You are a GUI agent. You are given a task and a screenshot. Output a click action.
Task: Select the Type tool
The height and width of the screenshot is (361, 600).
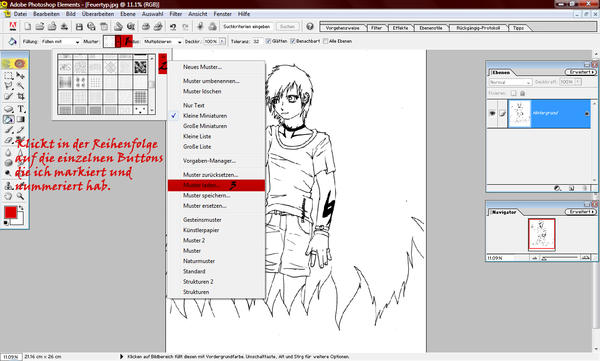coord(20,109)
